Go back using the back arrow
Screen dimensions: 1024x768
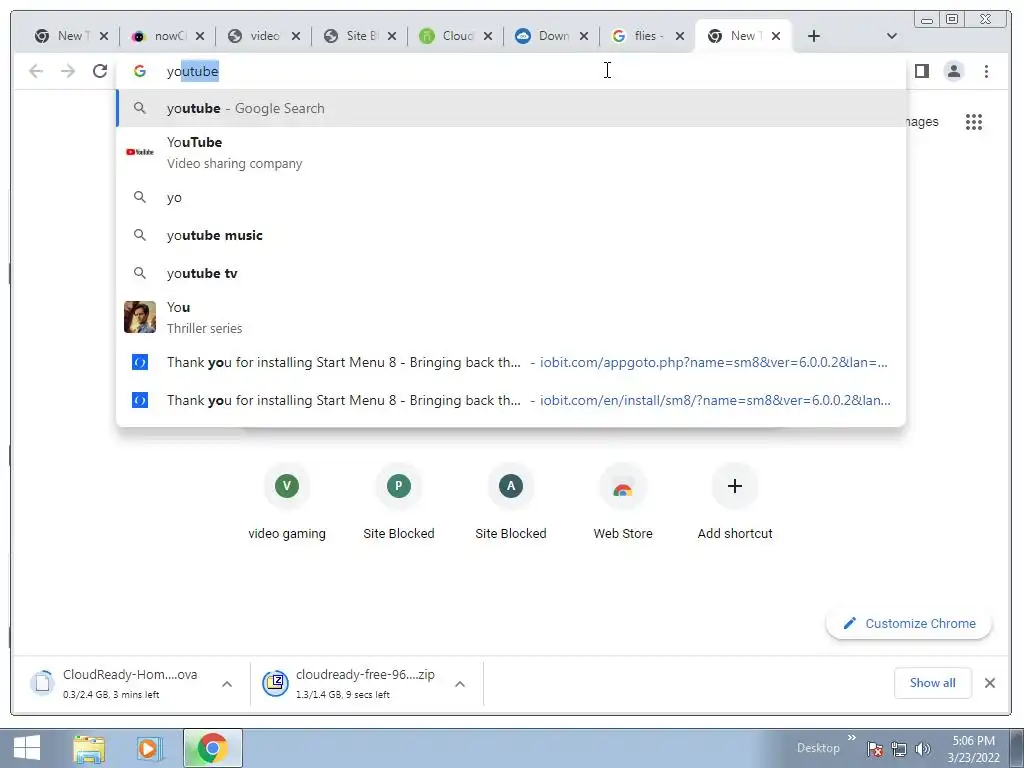tap(36, 71)
